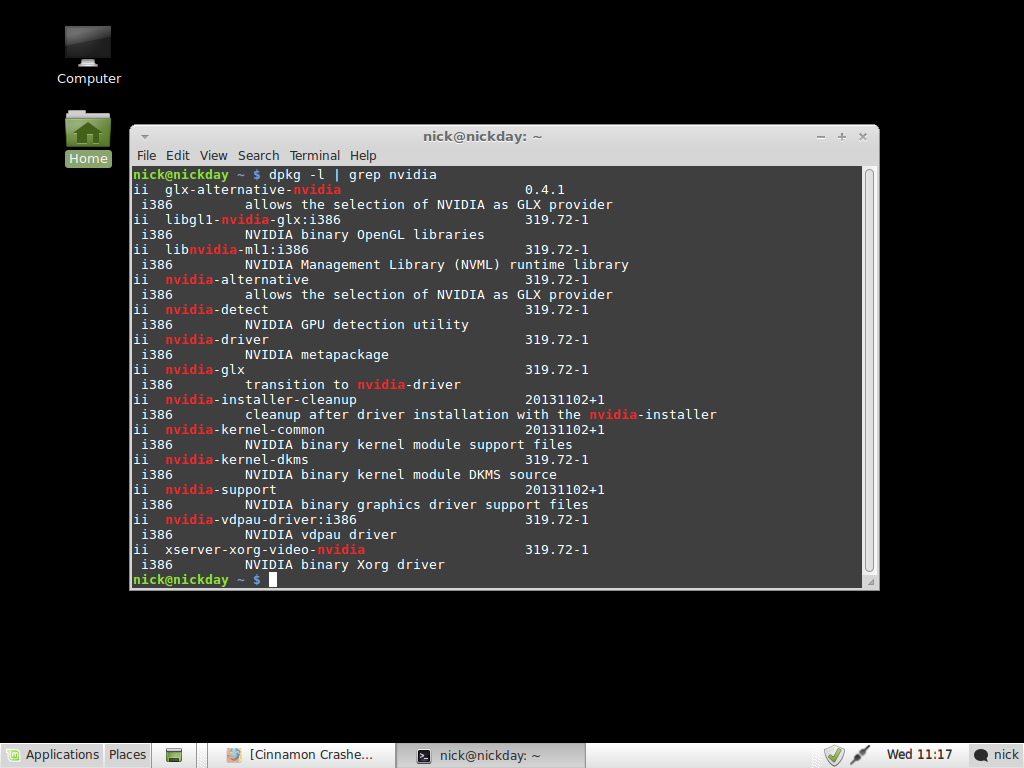The width and height of the screenshot is (1024, 768).
Task: Click the terminal's vertical scrollbar
Action: coord(869,370)
